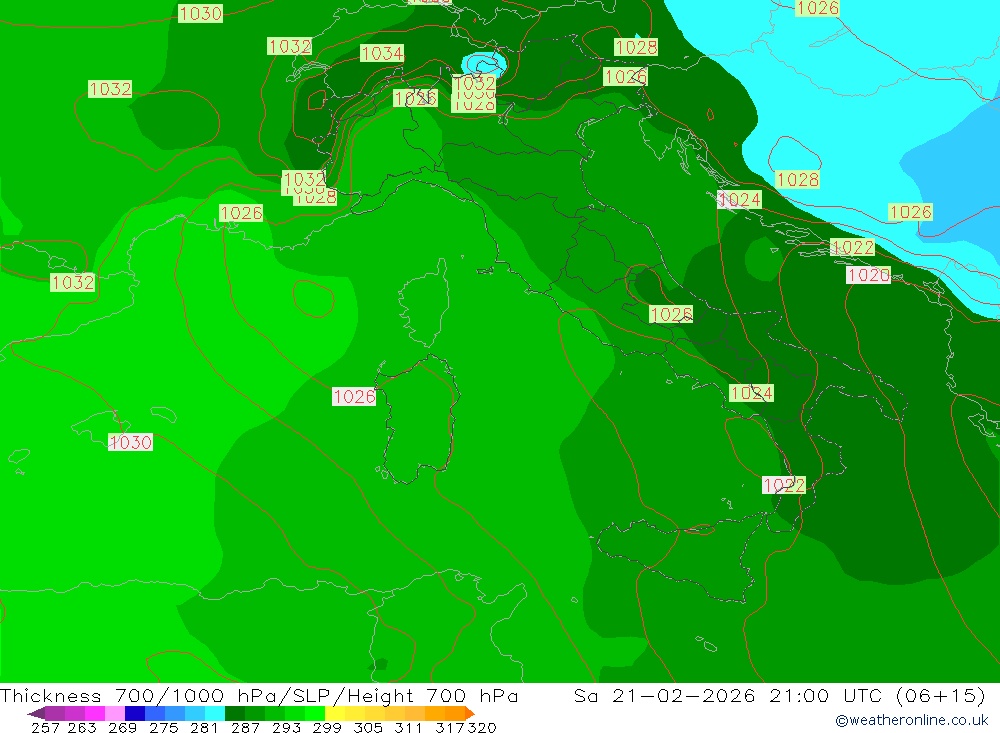This screenshot has width=1000, height=733.
Task: Click the 1024 label over the Italian boot
Action: (x=751, y=393)
